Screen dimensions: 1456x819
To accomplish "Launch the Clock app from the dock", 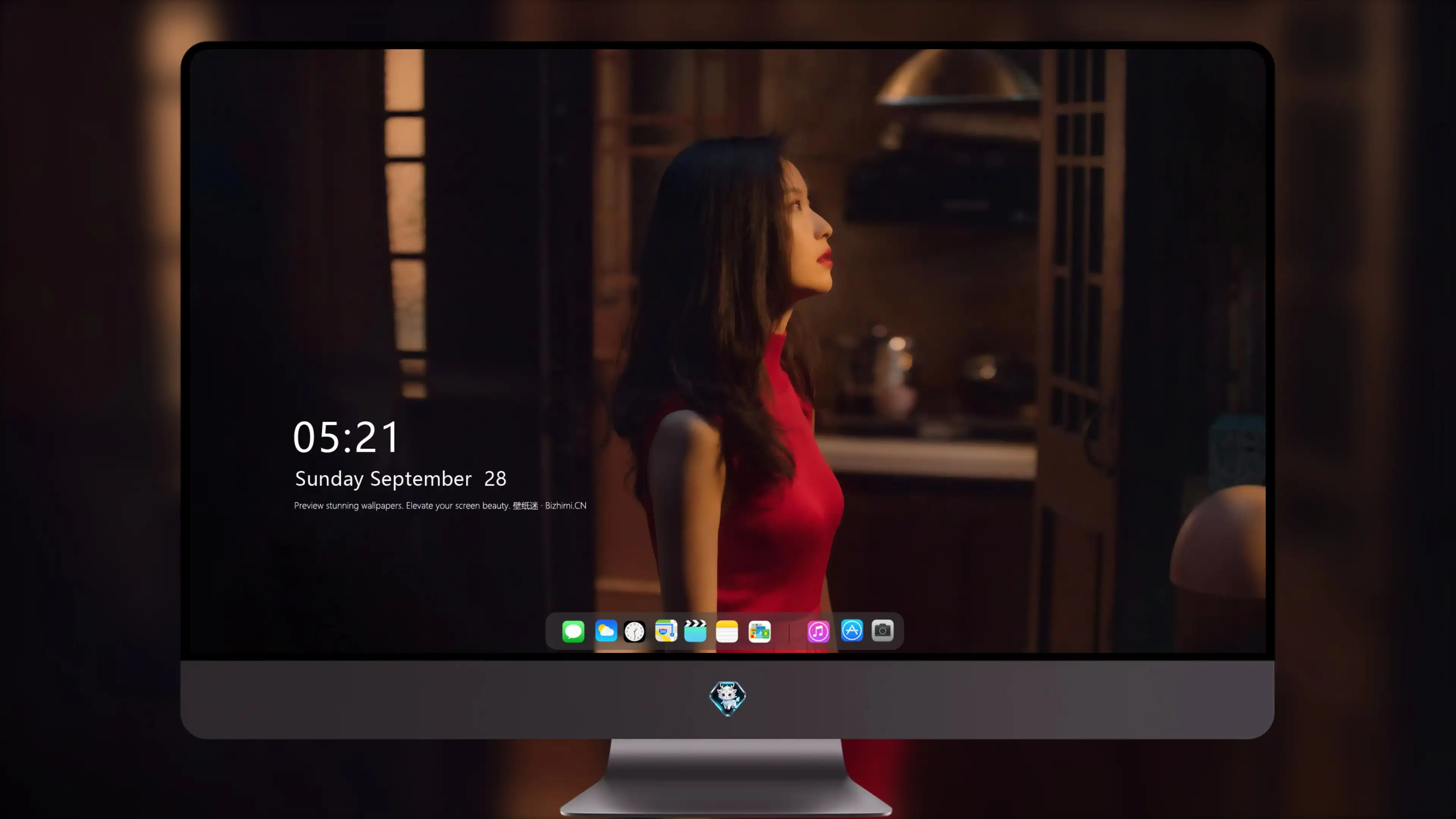I will [x=634, y=631].
